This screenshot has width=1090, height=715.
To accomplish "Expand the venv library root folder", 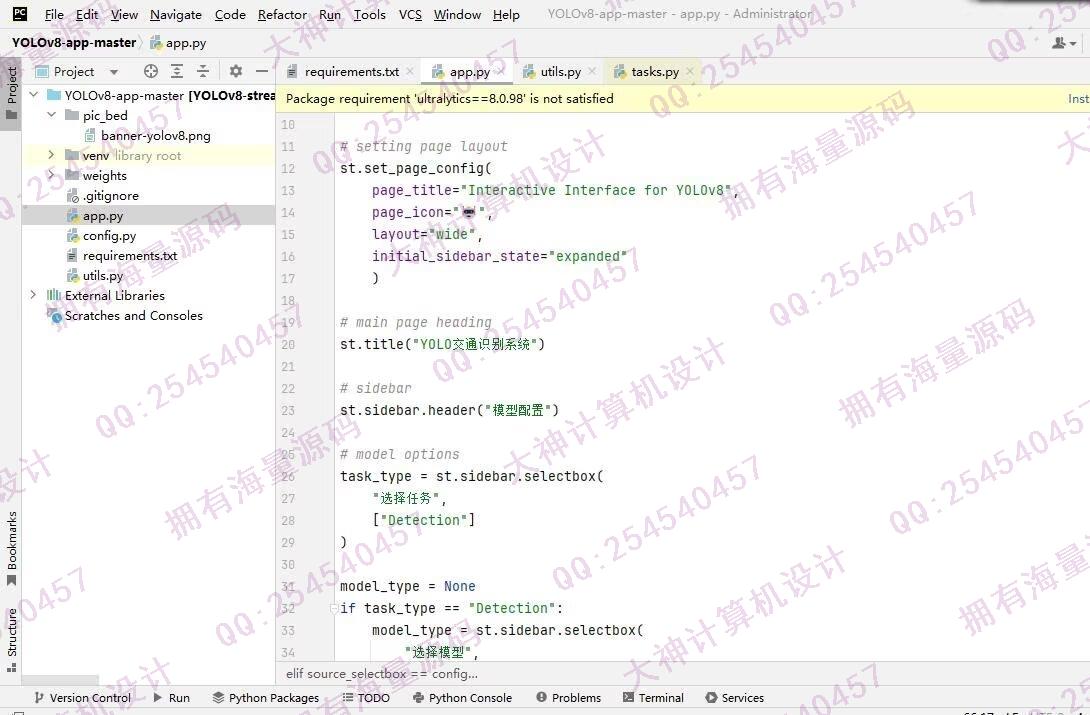I will (x=51, y=155).
